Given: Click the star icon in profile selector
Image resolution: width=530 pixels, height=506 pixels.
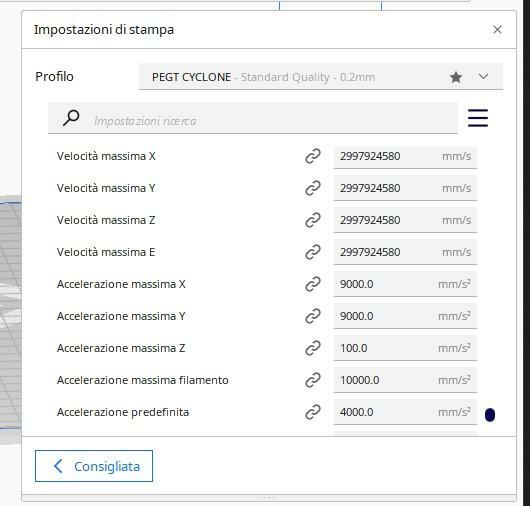Looking at the screenshot, I should [456, 77].
